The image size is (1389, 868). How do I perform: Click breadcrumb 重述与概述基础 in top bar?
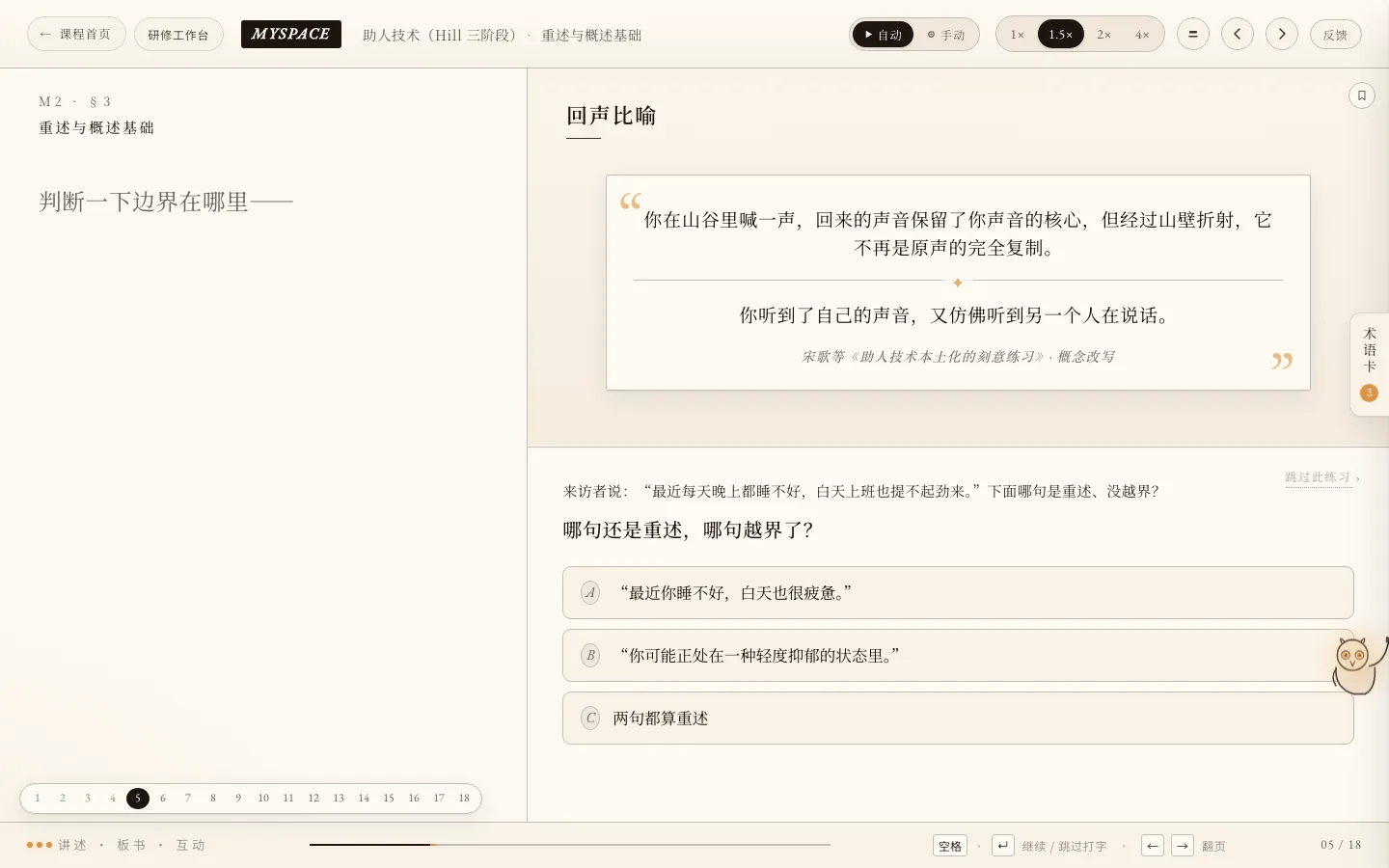(591, 35)
